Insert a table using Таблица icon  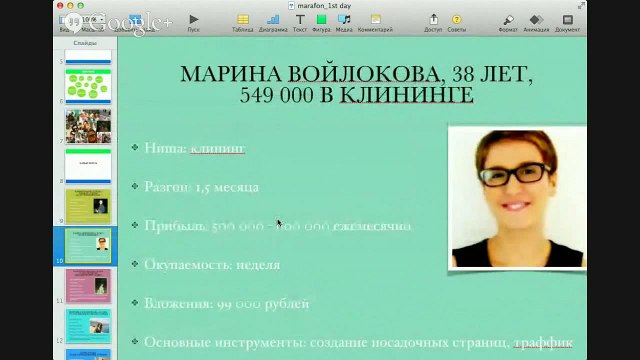coord(243,23)
